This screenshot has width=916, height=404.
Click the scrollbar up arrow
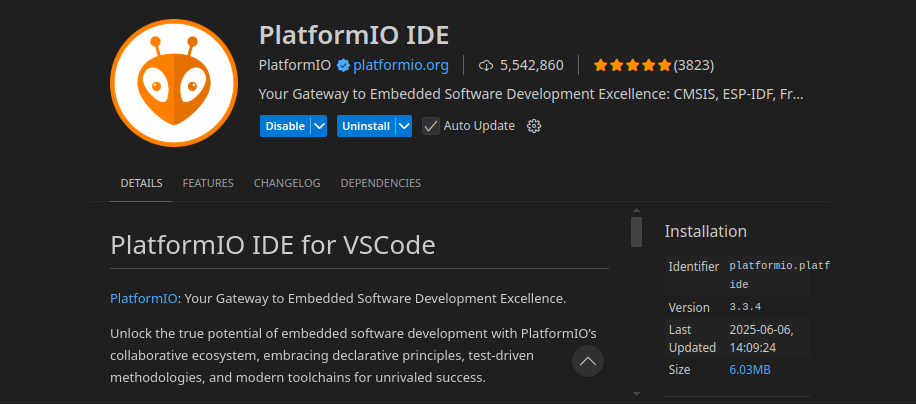[x=636, y=210]
